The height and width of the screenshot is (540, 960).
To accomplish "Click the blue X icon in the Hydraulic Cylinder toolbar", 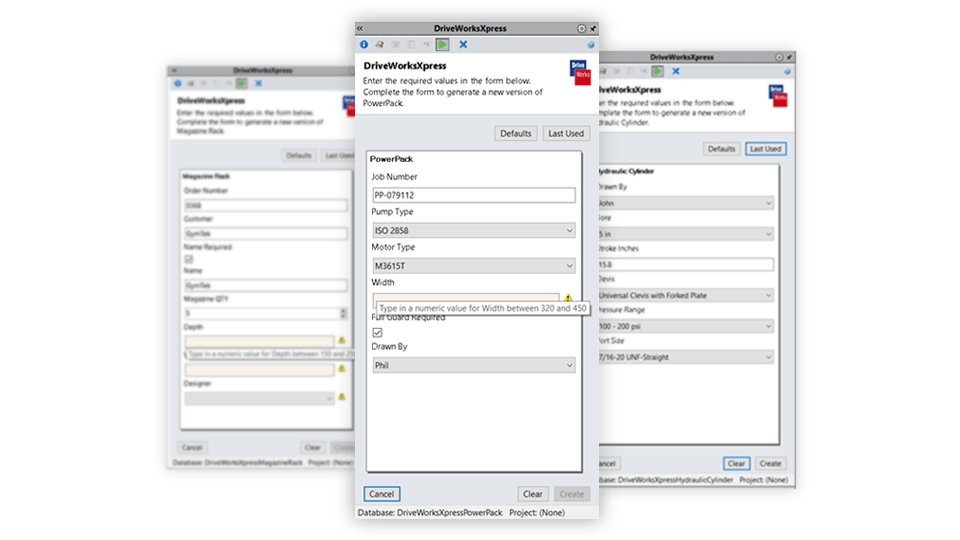I will pyautogui.click(x=676, y=71).
